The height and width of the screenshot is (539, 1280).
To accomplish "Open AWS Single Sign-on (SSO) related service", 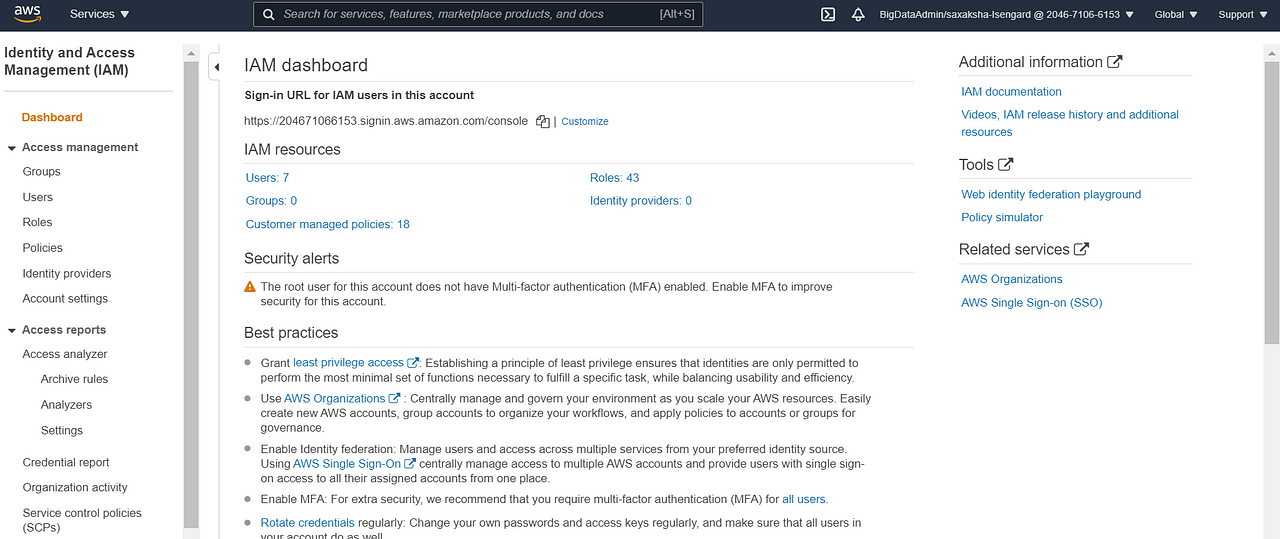I will (1032, 302).
